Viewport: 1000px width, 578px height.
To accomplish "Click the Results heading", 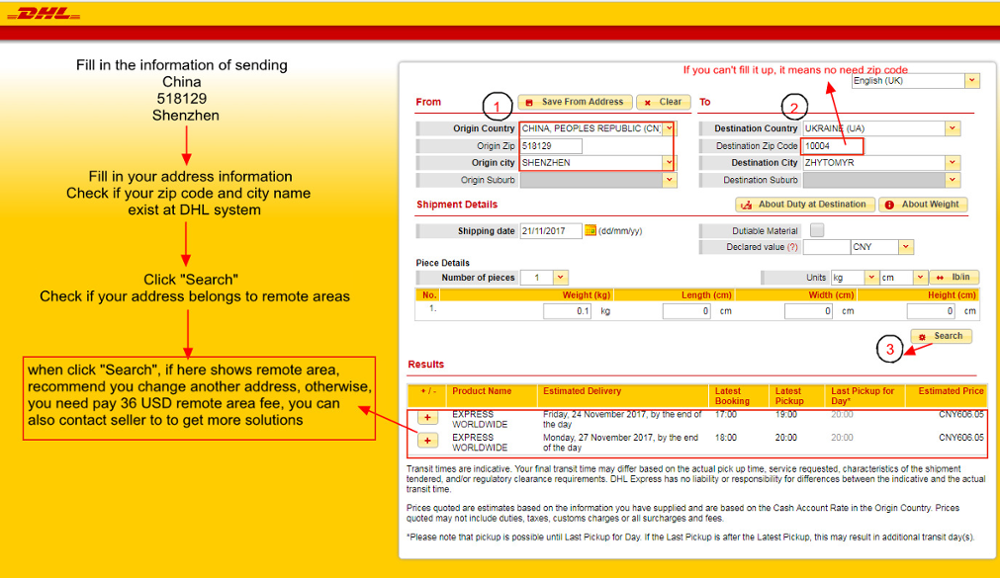I will [x=425, y=364].
